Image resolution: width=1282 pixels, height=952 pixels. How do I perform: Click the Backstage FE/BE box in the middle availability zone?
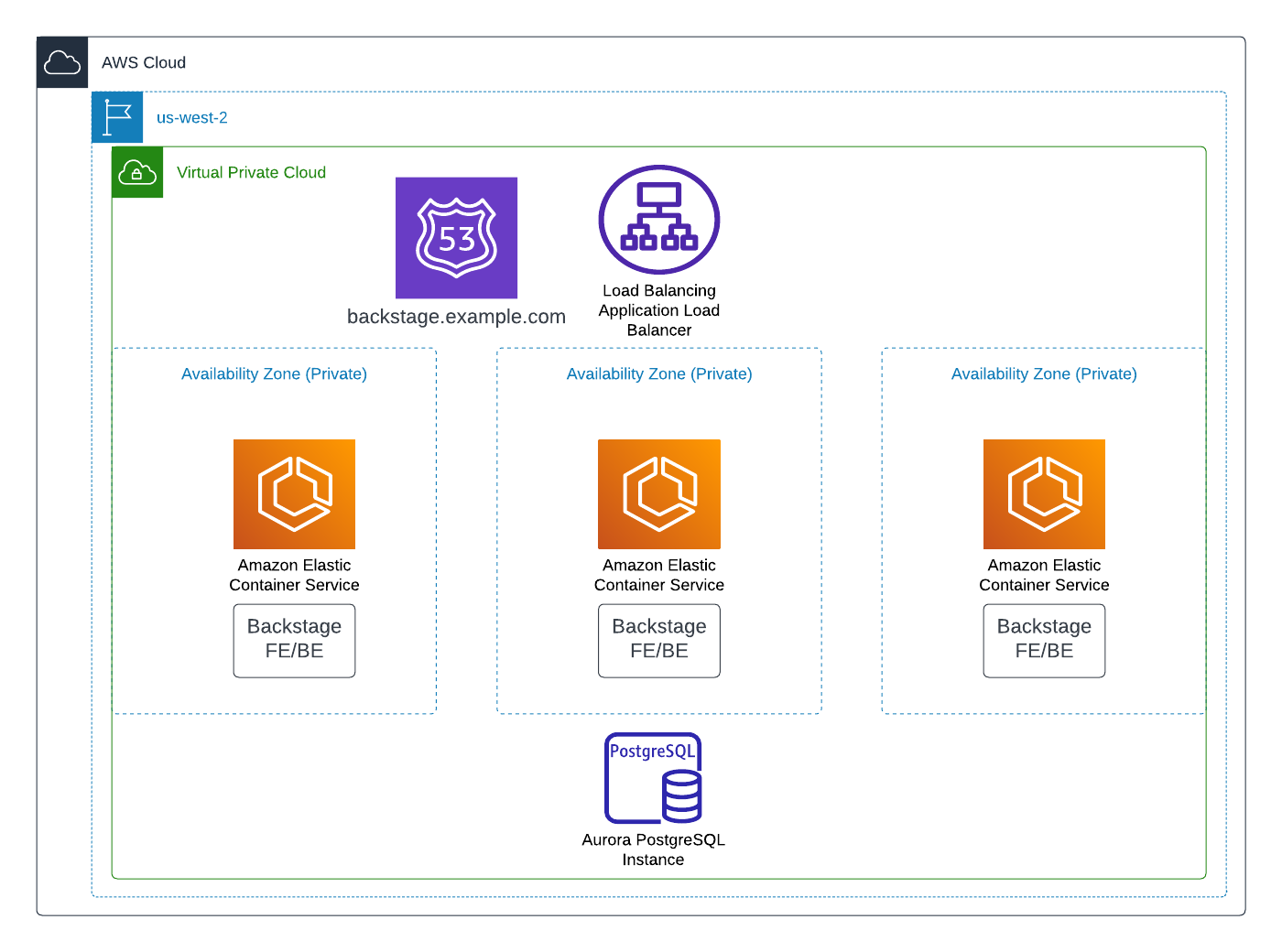click(659, 641)
